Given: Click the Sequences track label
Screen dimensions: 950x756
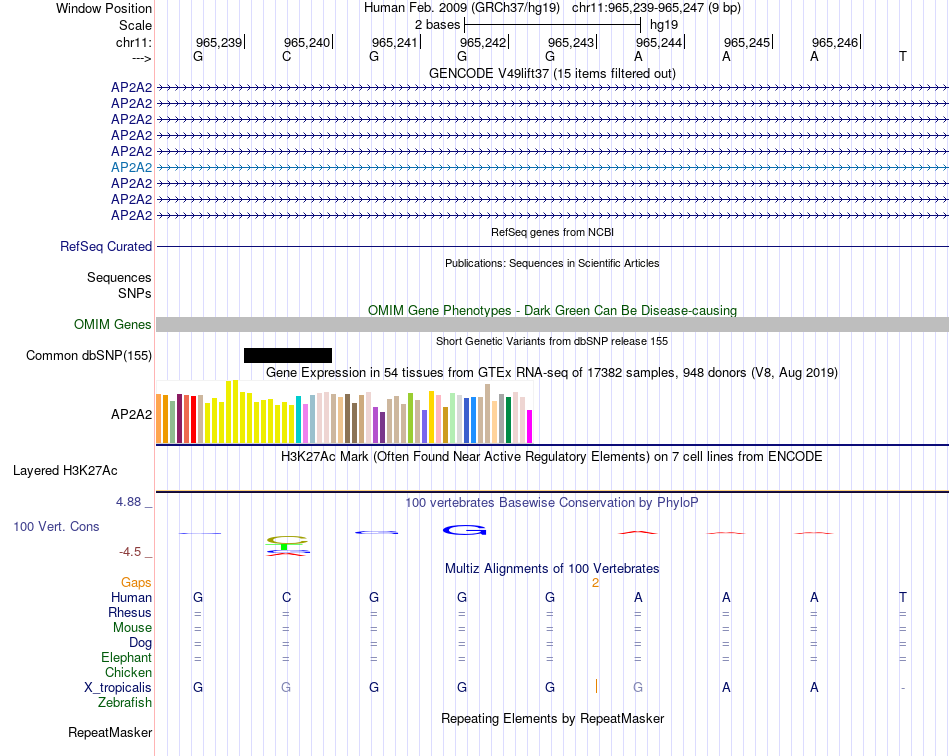Looking at the screenshot, I should [119, 277].
